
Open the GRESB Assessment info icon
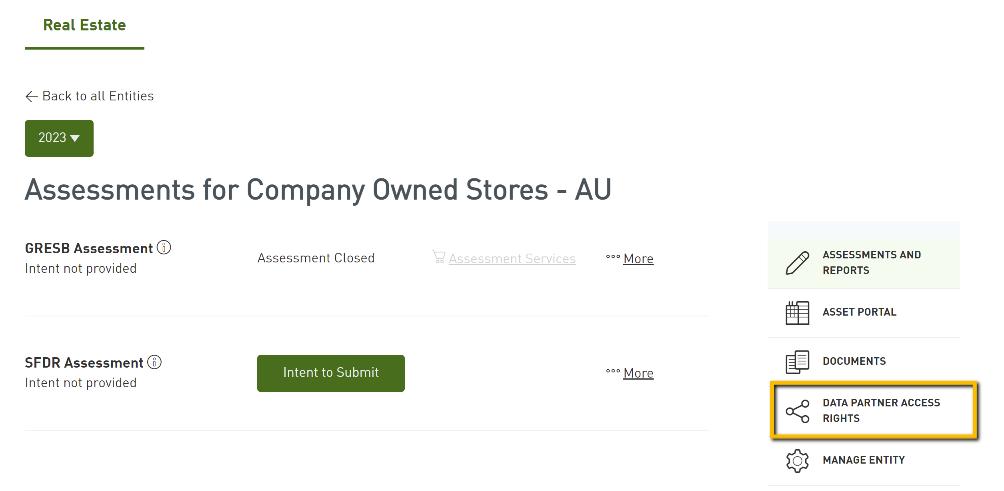tap(164, 247)
